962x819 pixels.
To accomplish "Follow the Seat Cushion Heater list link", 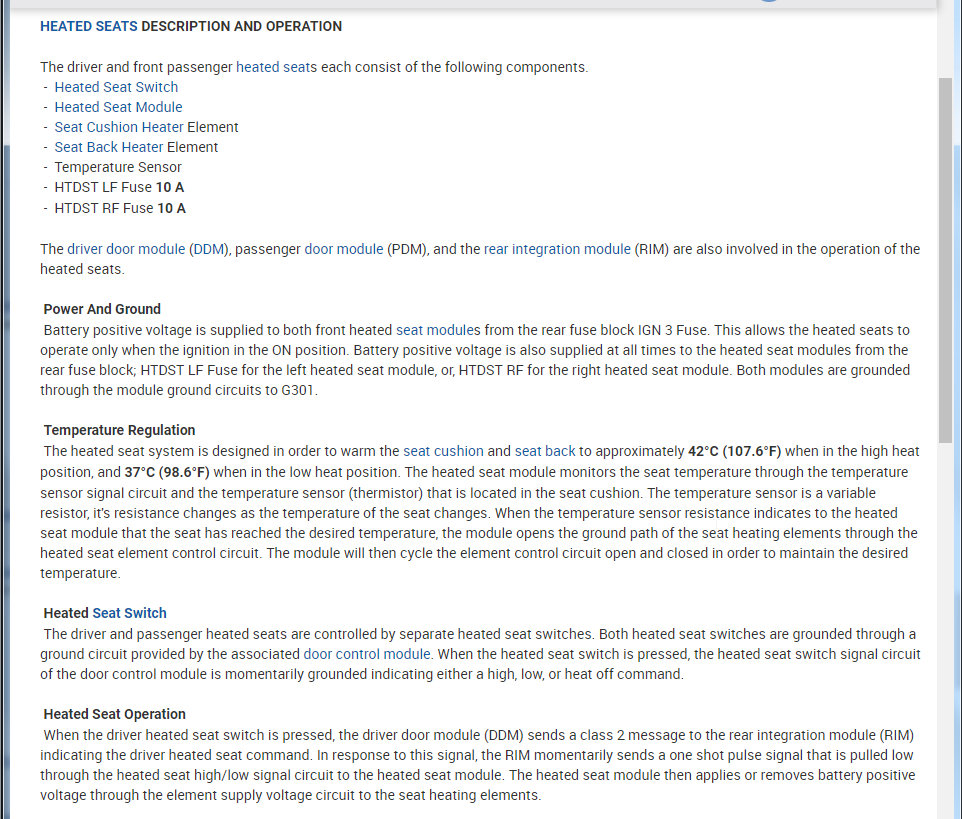I will coord(119,127).
